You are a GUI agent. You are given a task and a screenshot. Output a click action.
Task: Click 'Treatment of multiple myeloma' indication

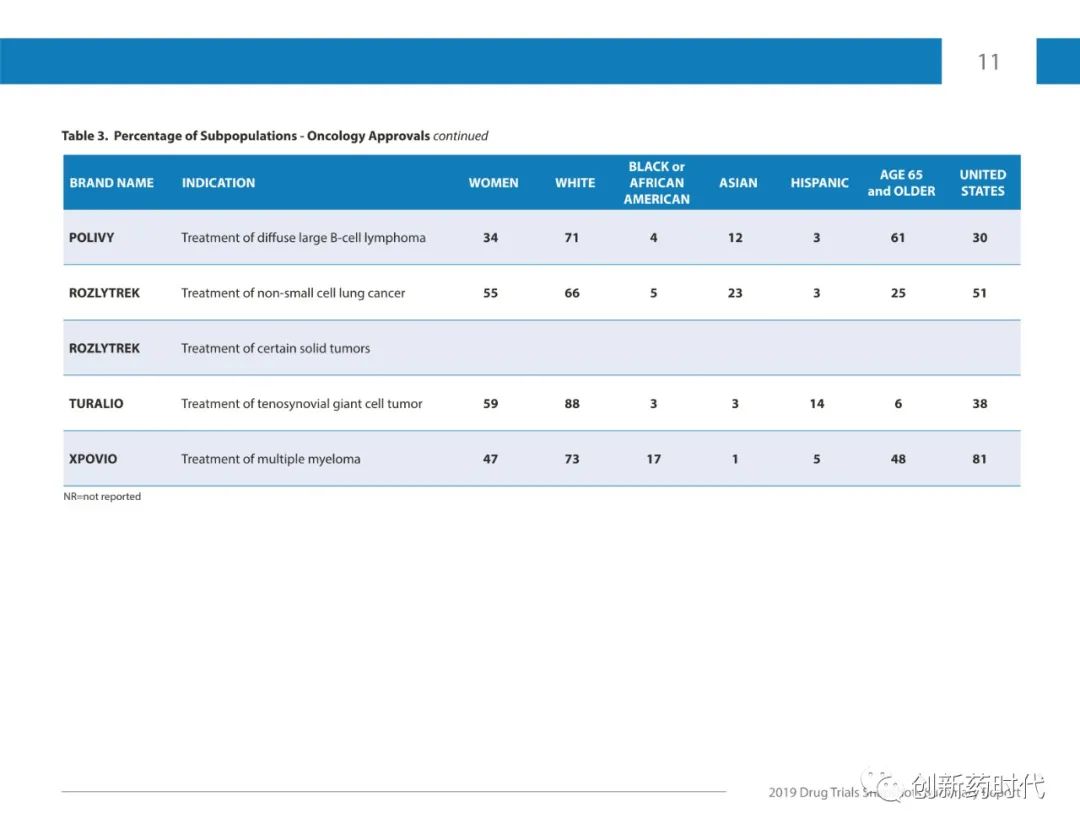270,459
